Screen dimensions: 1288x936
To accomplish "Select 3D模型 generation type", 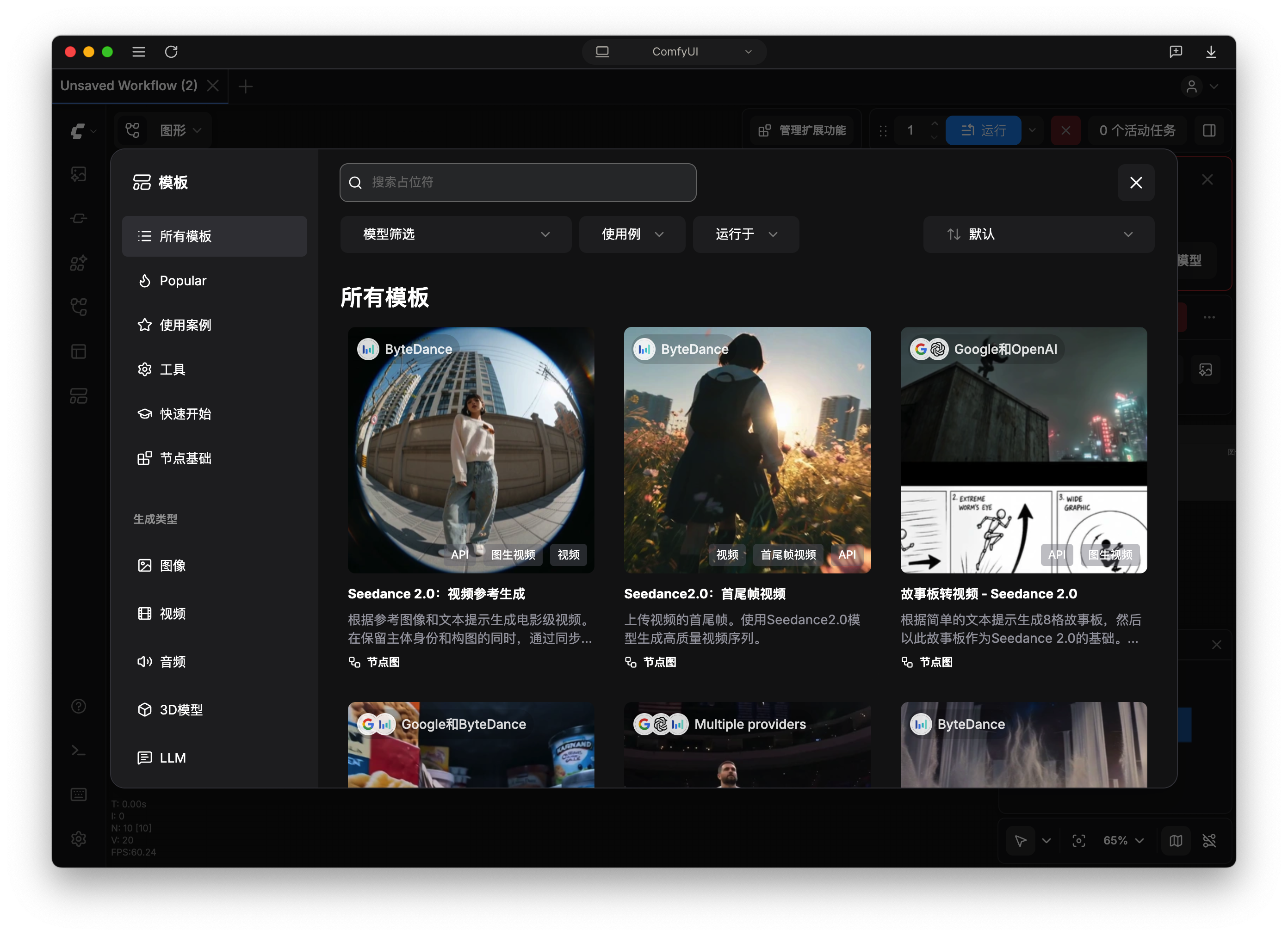I will pos(215,709).
